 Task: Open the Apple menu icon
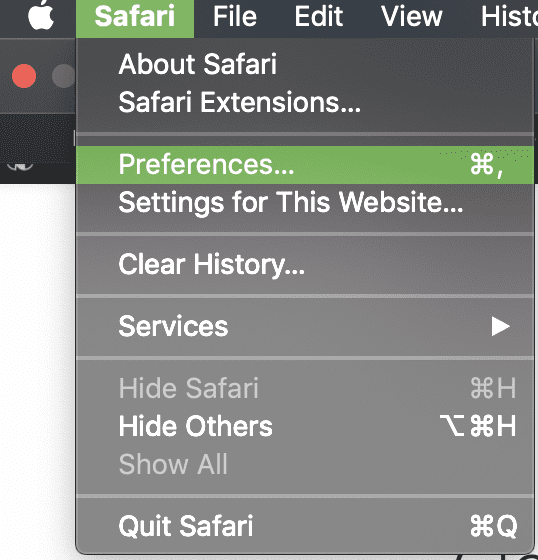41,15
